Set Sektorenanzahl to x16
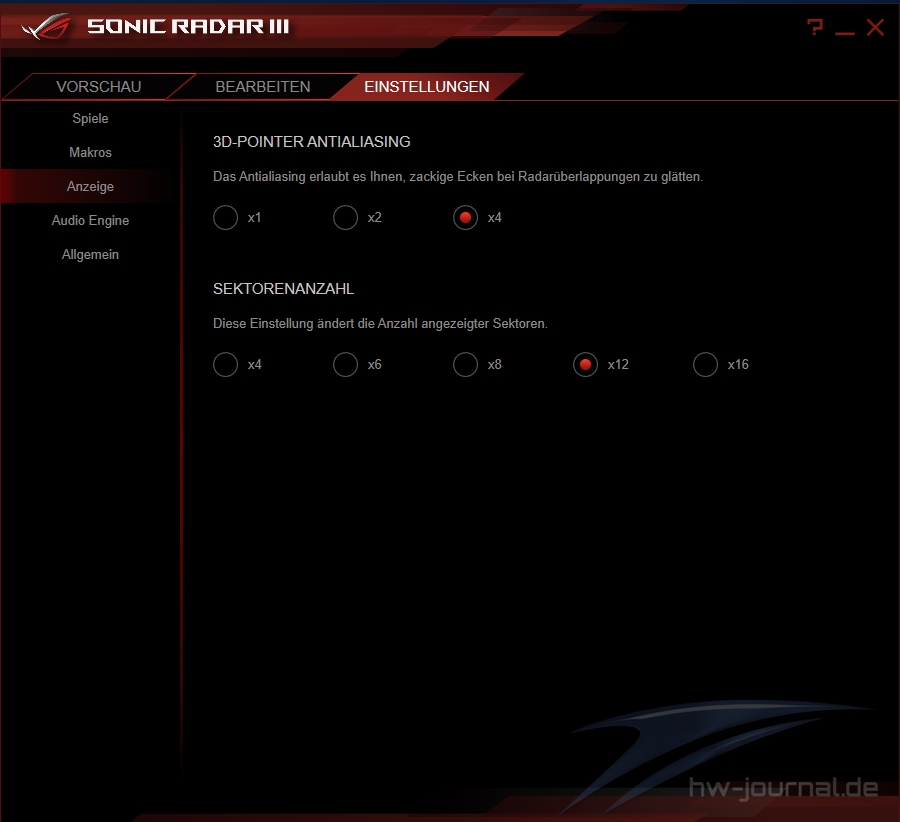 705,365
